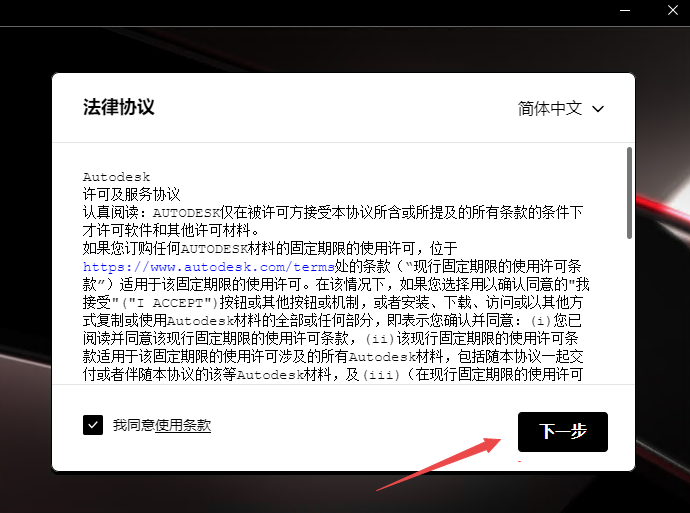Click the 下一步 button

click(562, 431)
